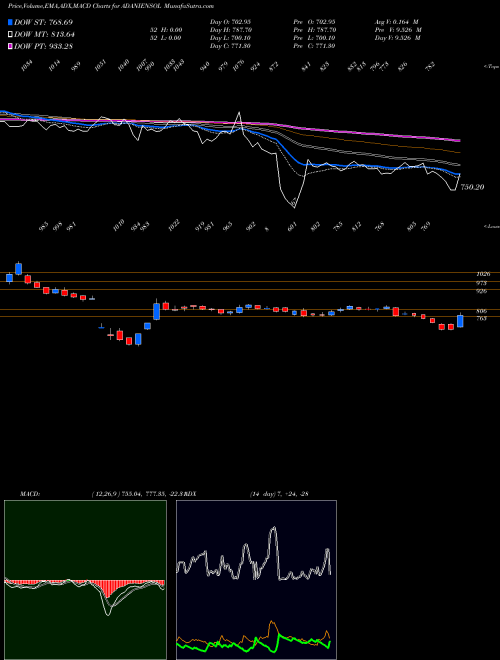Click the first tall blue candlestick at the chart start

pos(18,268)
